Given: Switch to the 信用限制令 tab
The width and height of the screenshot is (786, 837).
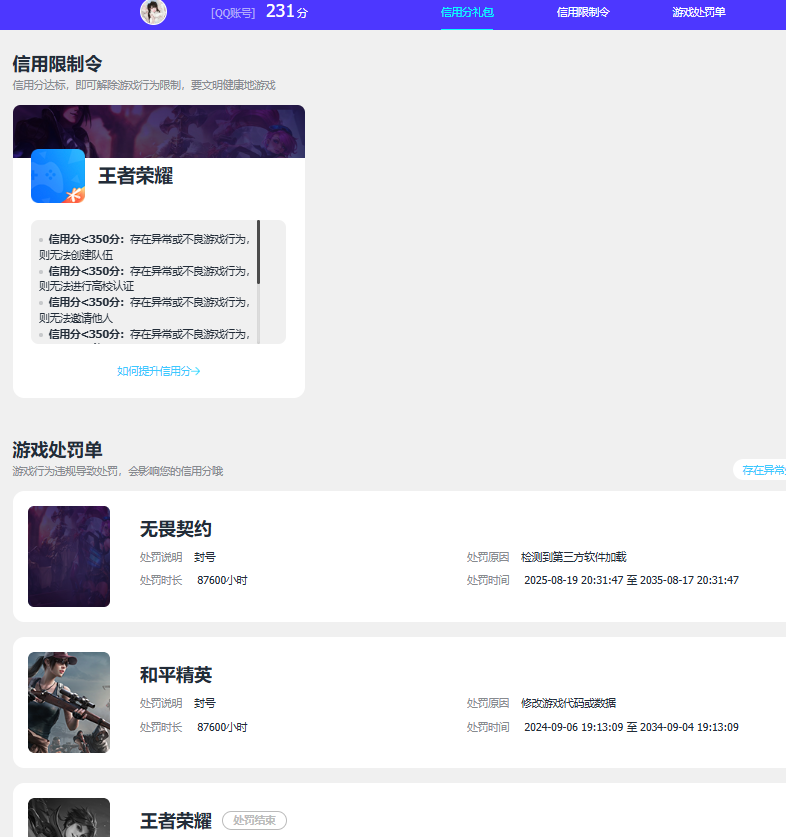Looking at the screenshot, I should (583, 12).
